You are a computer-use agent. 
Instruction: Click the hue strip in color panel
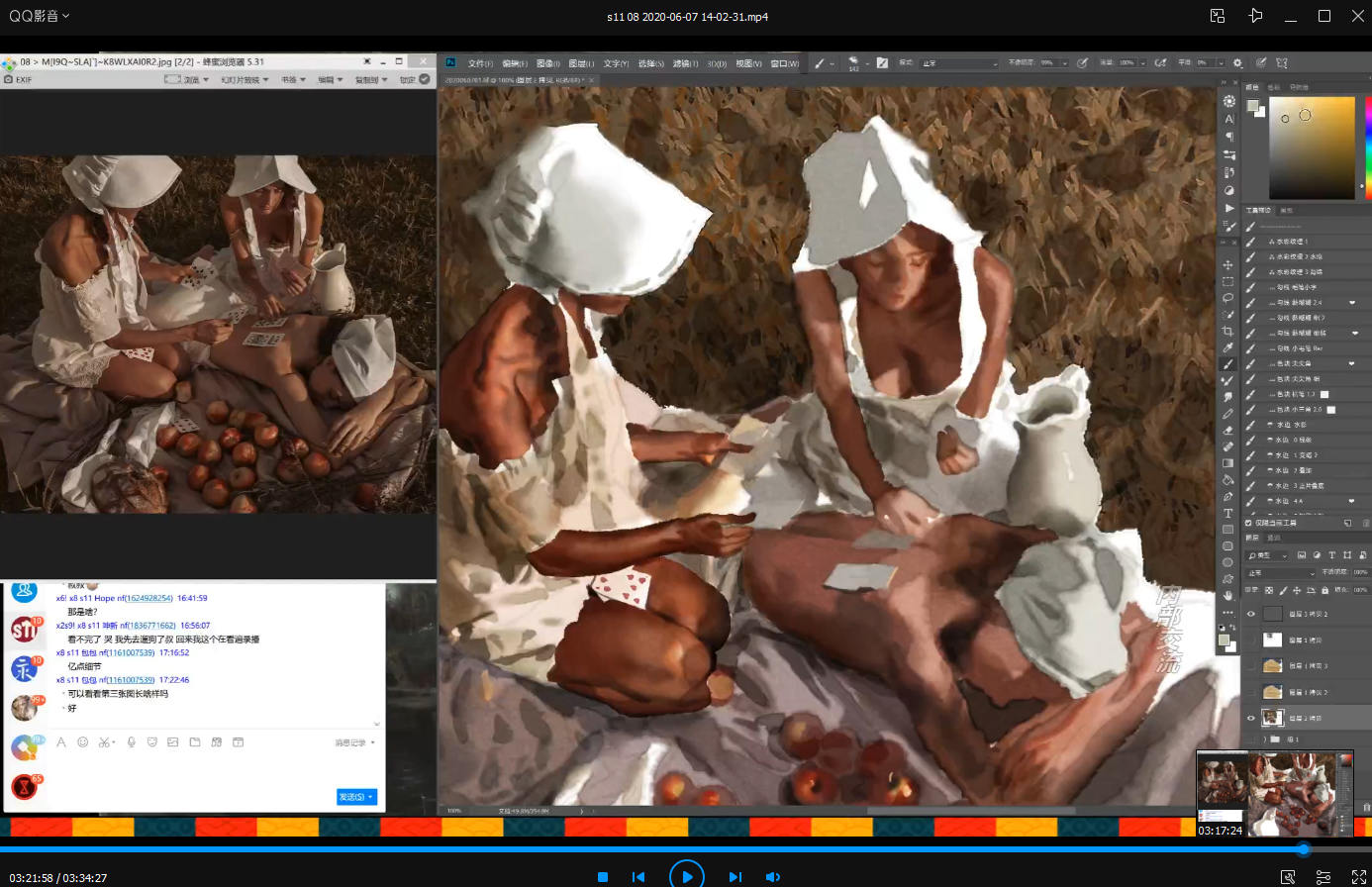tap(1367, 147)
